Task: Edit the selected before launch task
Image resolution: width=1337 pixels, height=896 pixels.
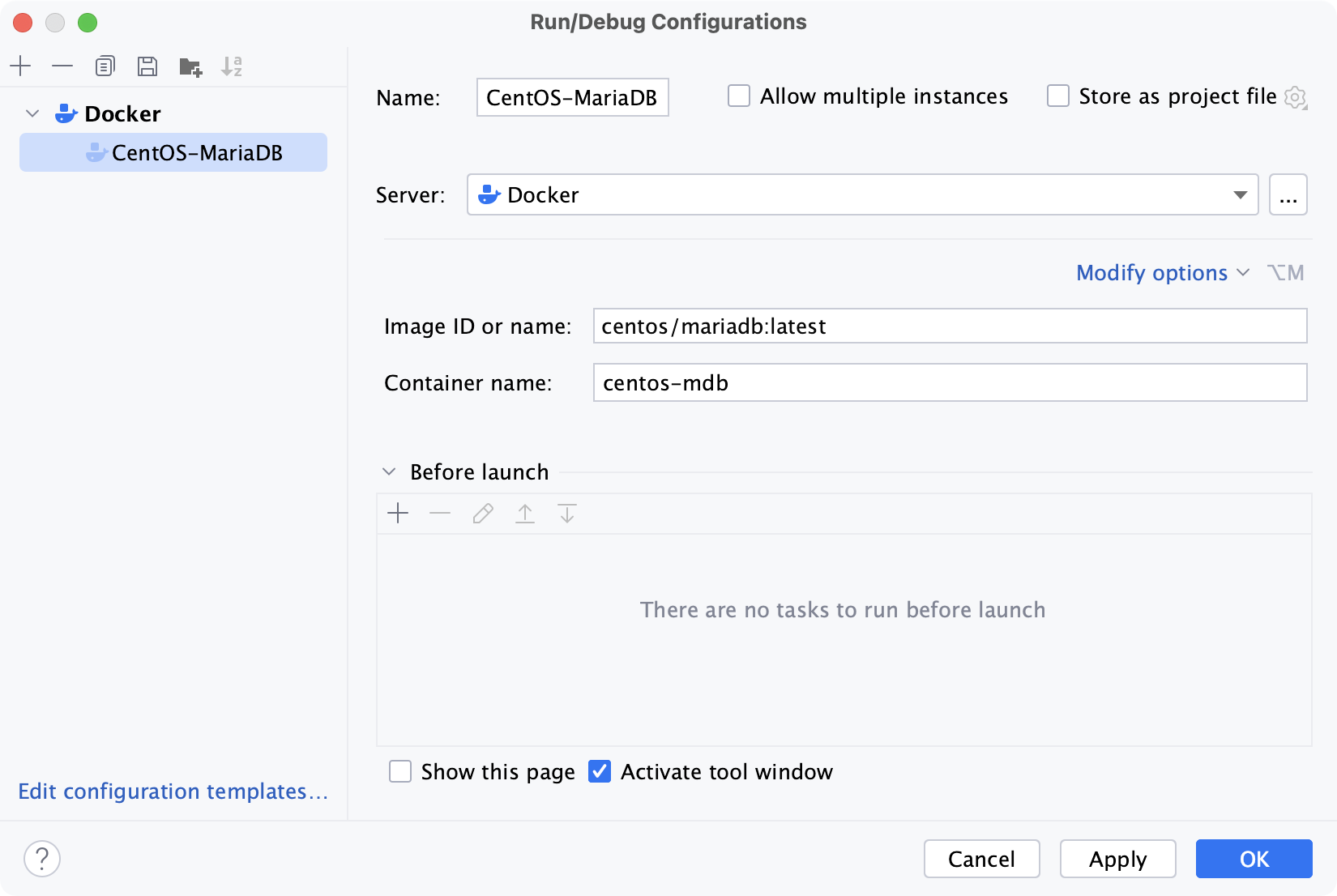Action: (x=482, y=513)
